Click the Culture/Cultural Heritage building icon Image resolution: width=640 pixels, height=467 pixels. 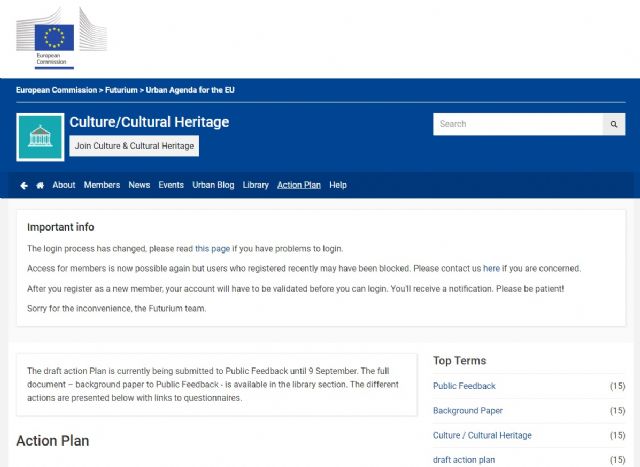point(40,137)
